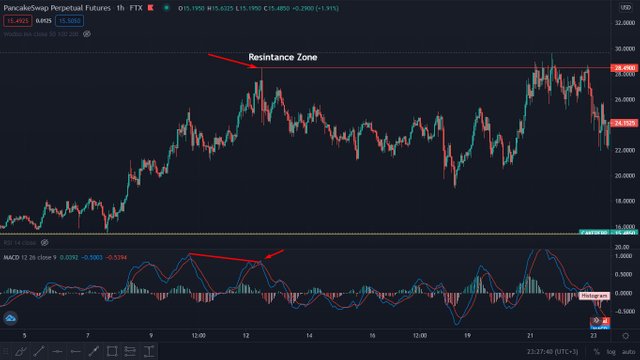Click the 14 date label on time axis
The image size is (640, 360).
tap(309, 336)
